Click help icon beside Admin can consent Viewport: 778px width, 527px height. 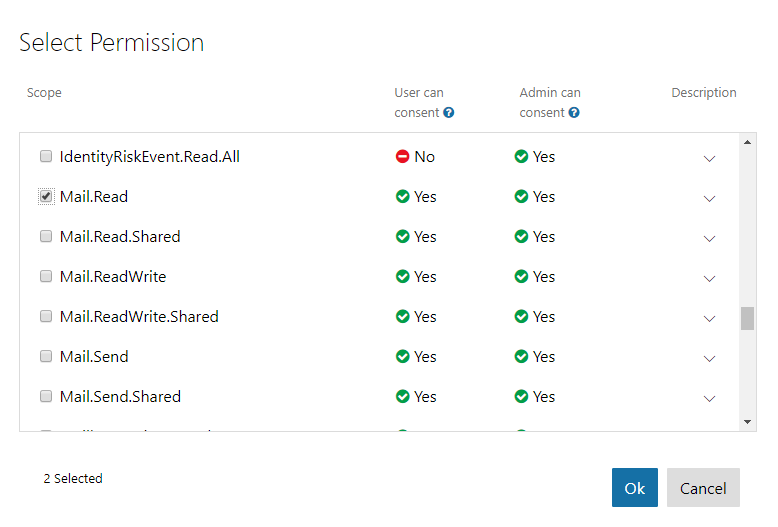[x=574, y=113]
